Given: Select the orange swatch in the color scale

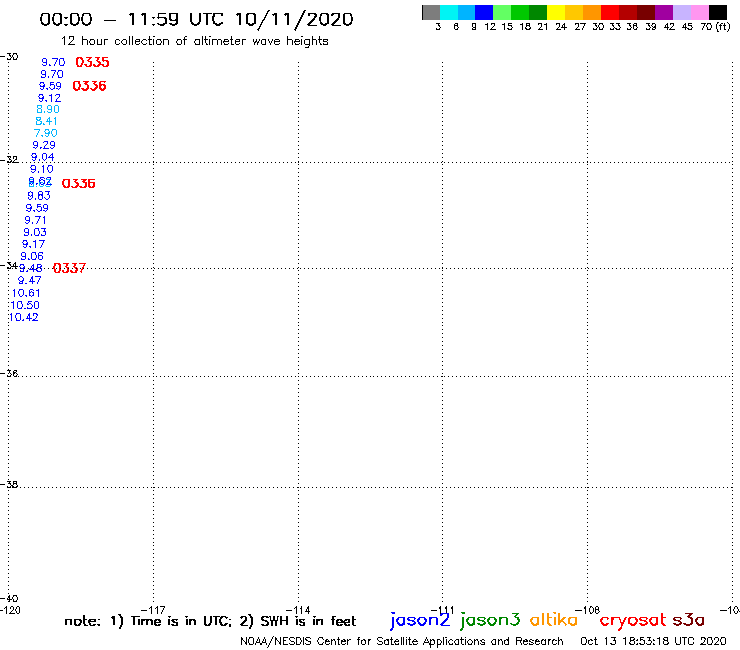Looking at the screenshot, I should click(x=592, y=12).
